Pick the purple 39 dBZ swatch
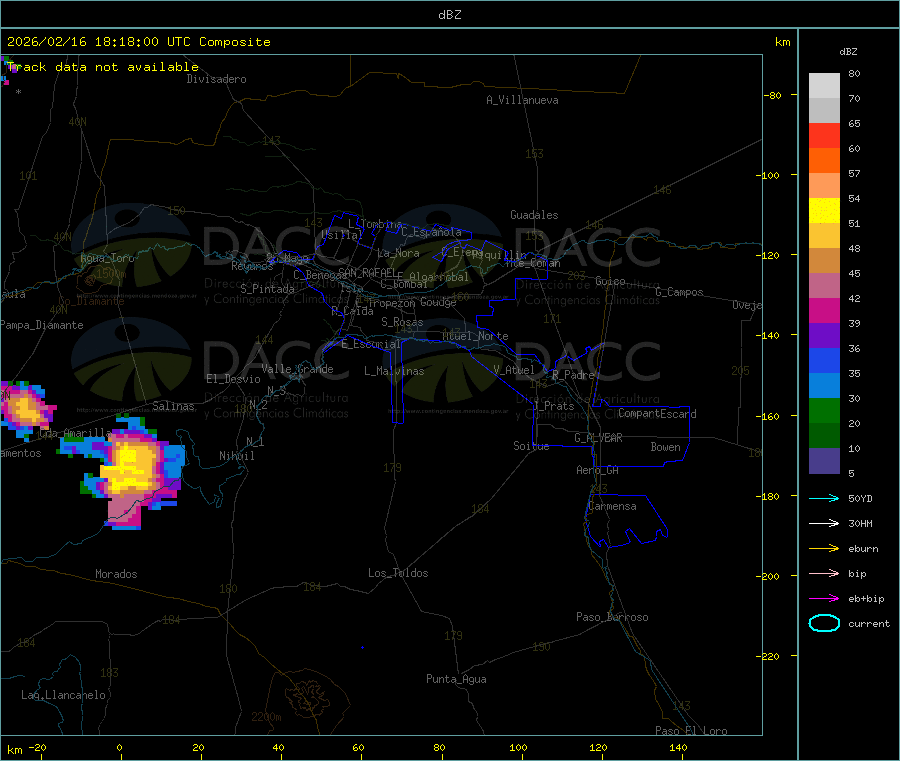This screenshot has width=900, height=761. (x=824, y=336)
